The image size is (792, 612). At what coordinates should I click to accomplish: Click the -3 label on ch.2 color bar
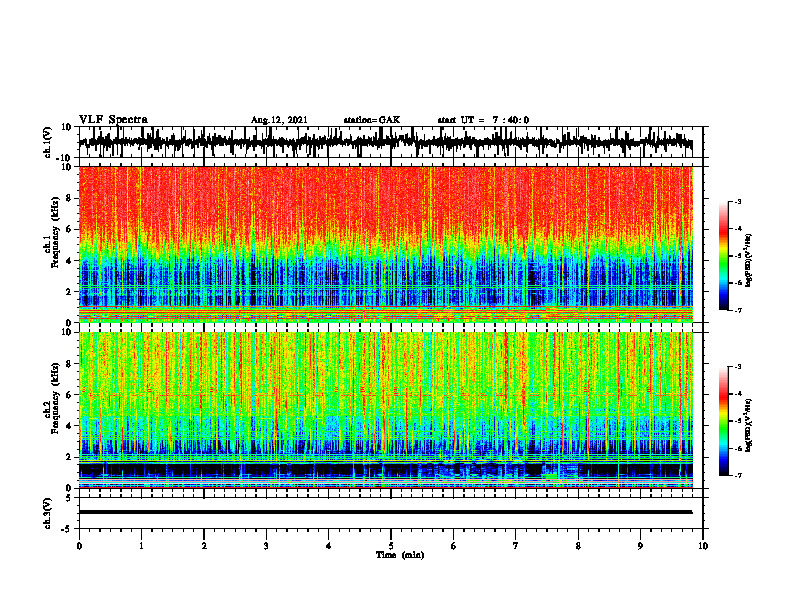[x=738, y=367]
